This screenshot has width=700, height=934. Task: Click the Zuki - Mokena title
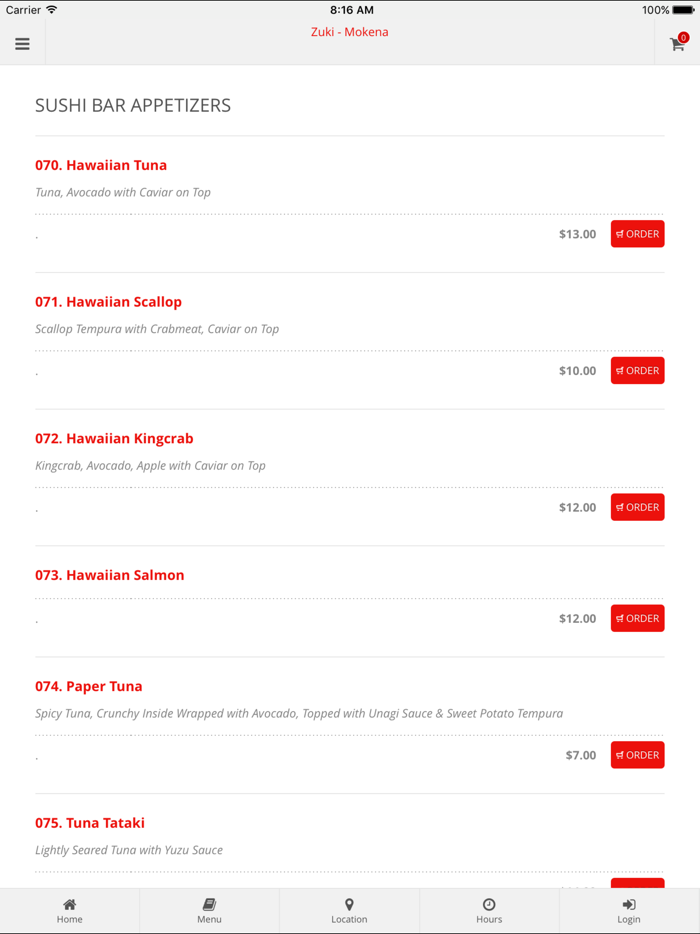(349, 31)
